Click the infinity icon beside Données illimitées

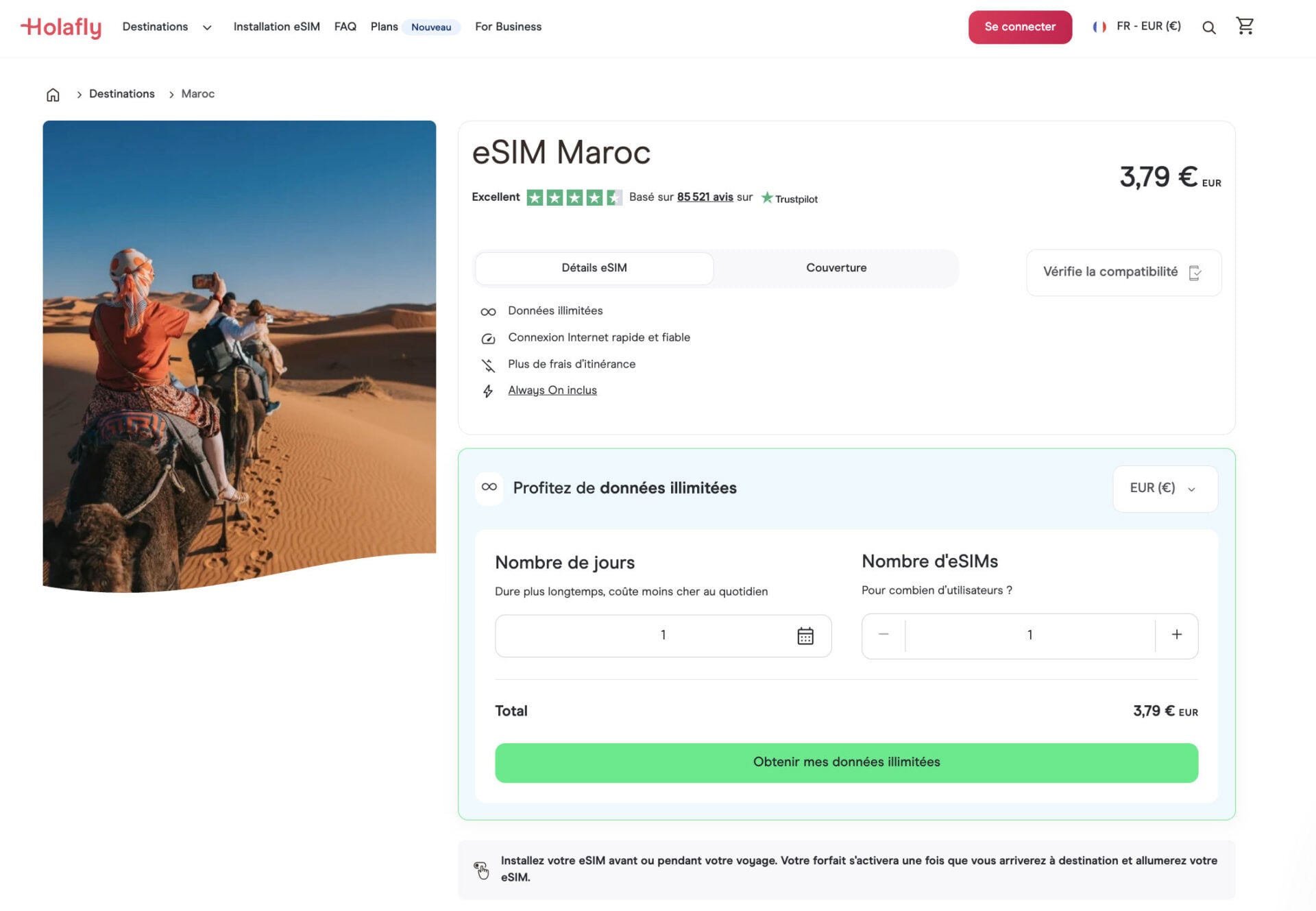click(488, 311)
